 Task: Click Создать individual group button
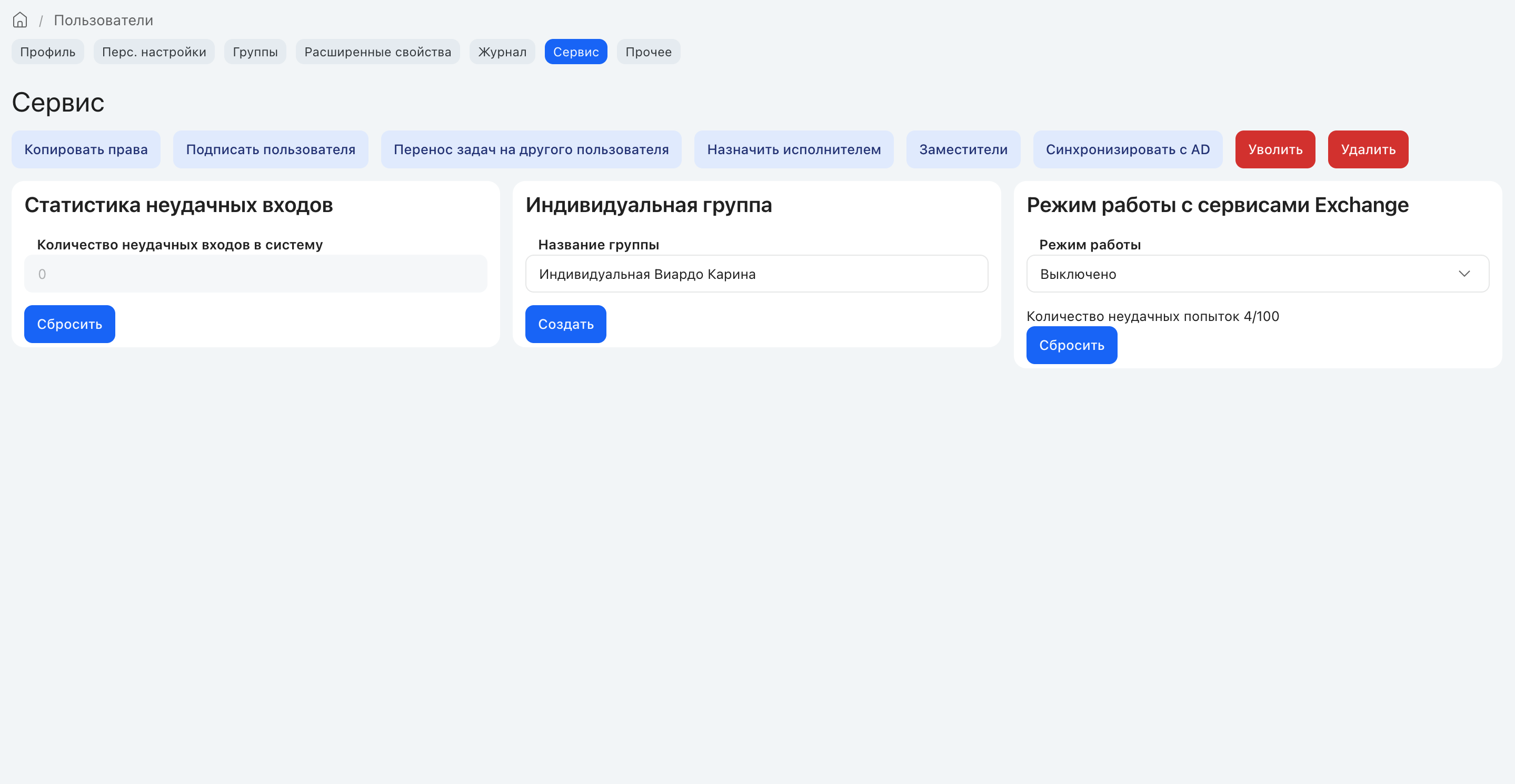[x=566, y=325]
